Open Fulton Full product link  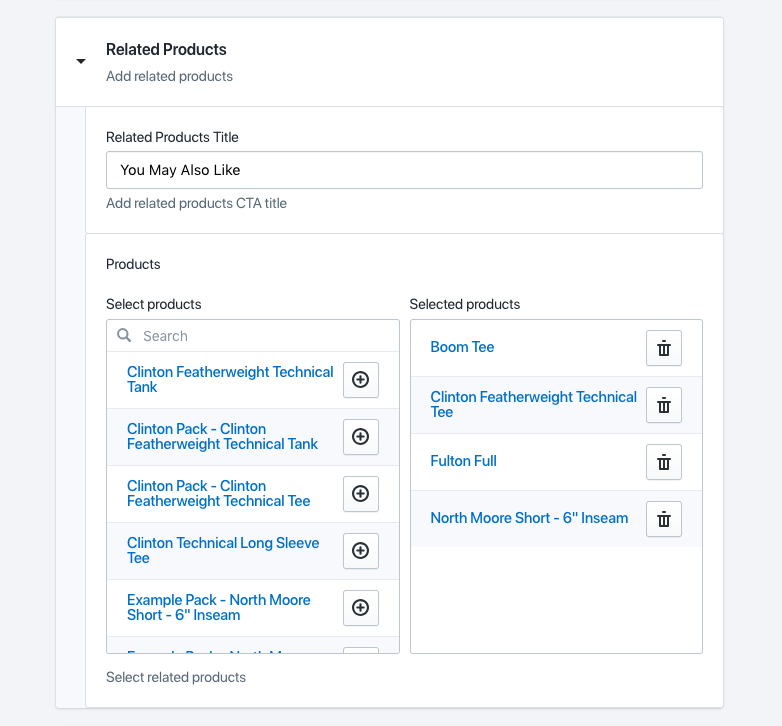[463, 461]
